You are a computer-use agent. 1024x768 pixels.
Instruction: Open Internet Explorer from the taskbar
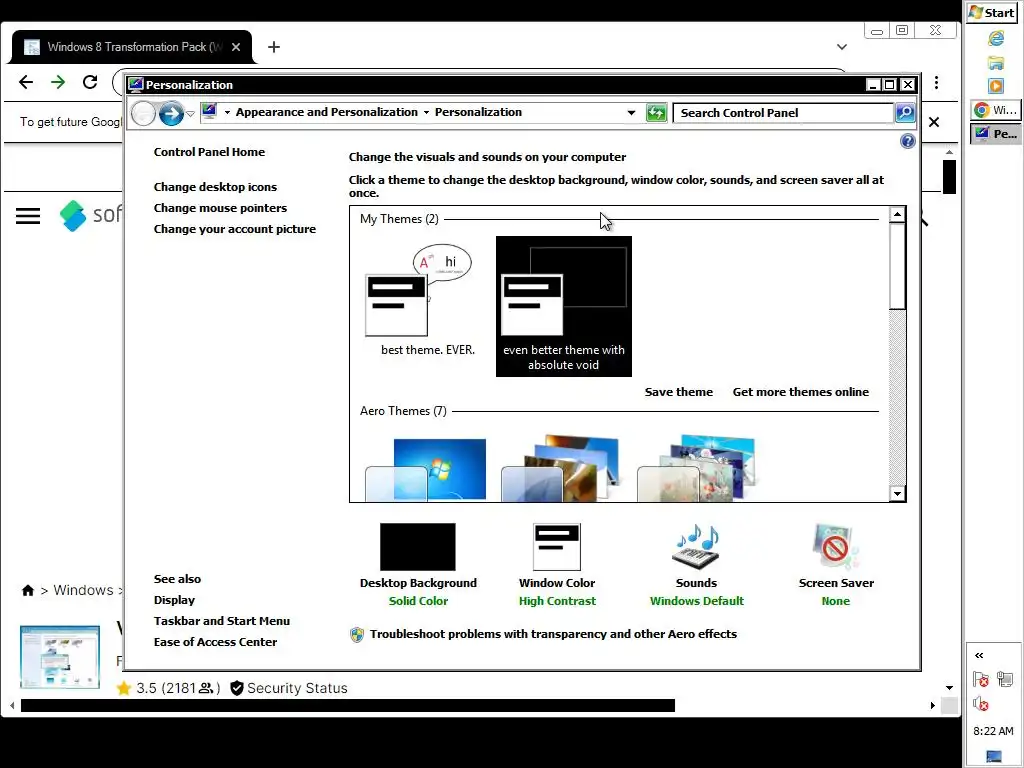[995, 39]
